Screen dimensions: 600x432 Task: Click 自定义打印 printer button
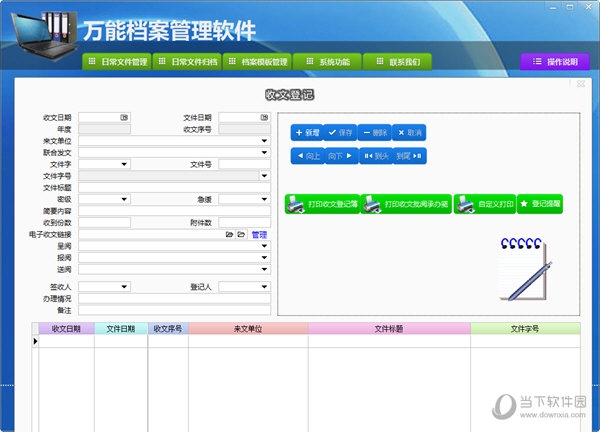[x=485, y=204]
